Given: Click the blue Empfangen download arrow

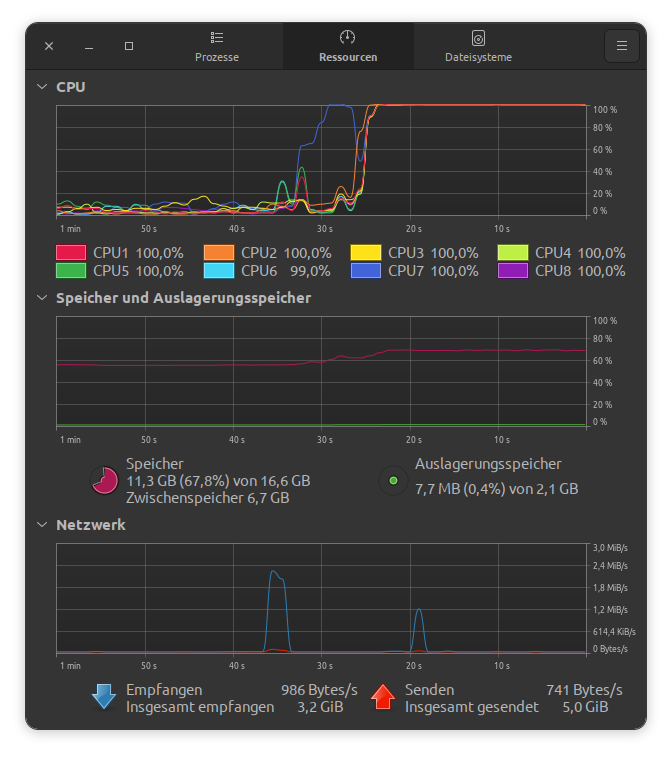Looking at the screenshot, I should pyautogui.click(x=104, y=697).
